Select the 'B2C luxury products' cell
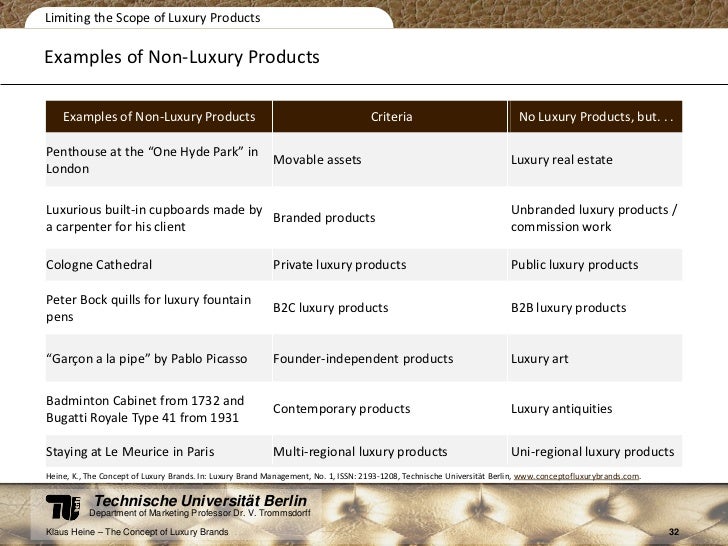The width and height of the screenshot is (728, 546). point(390,307)
